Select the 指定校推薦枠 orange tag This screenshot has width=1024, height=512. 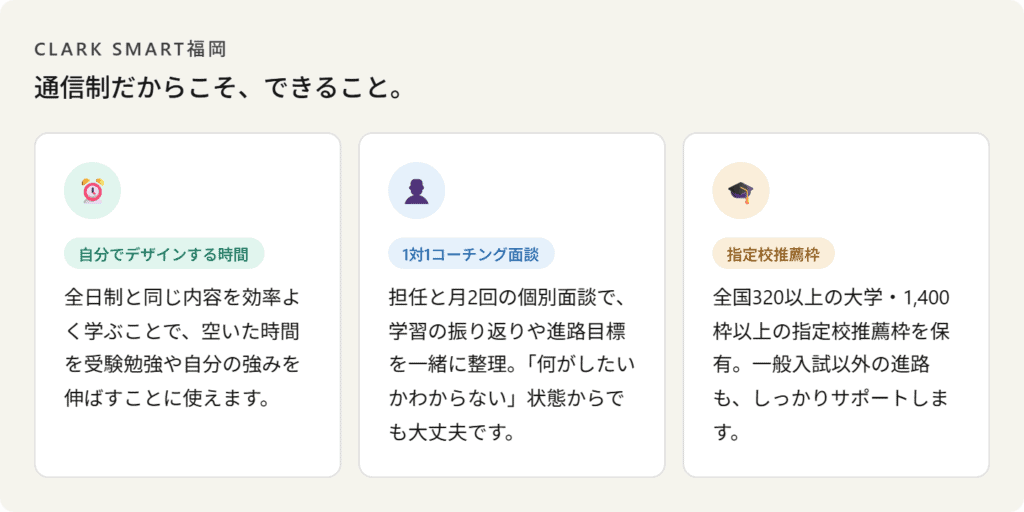(773, 254)
